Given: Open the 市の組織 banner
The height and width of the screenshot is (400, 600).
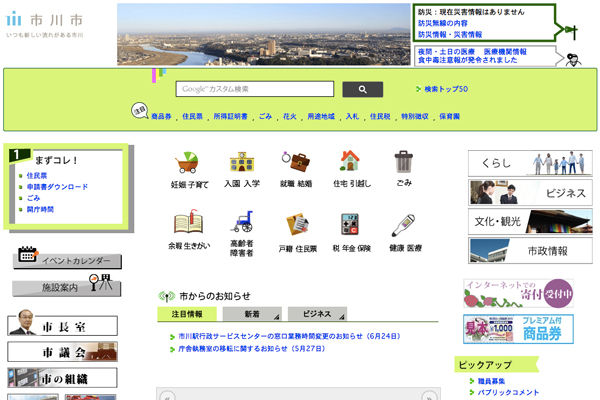Looking at the screenshot, I should tap(62, 378).
